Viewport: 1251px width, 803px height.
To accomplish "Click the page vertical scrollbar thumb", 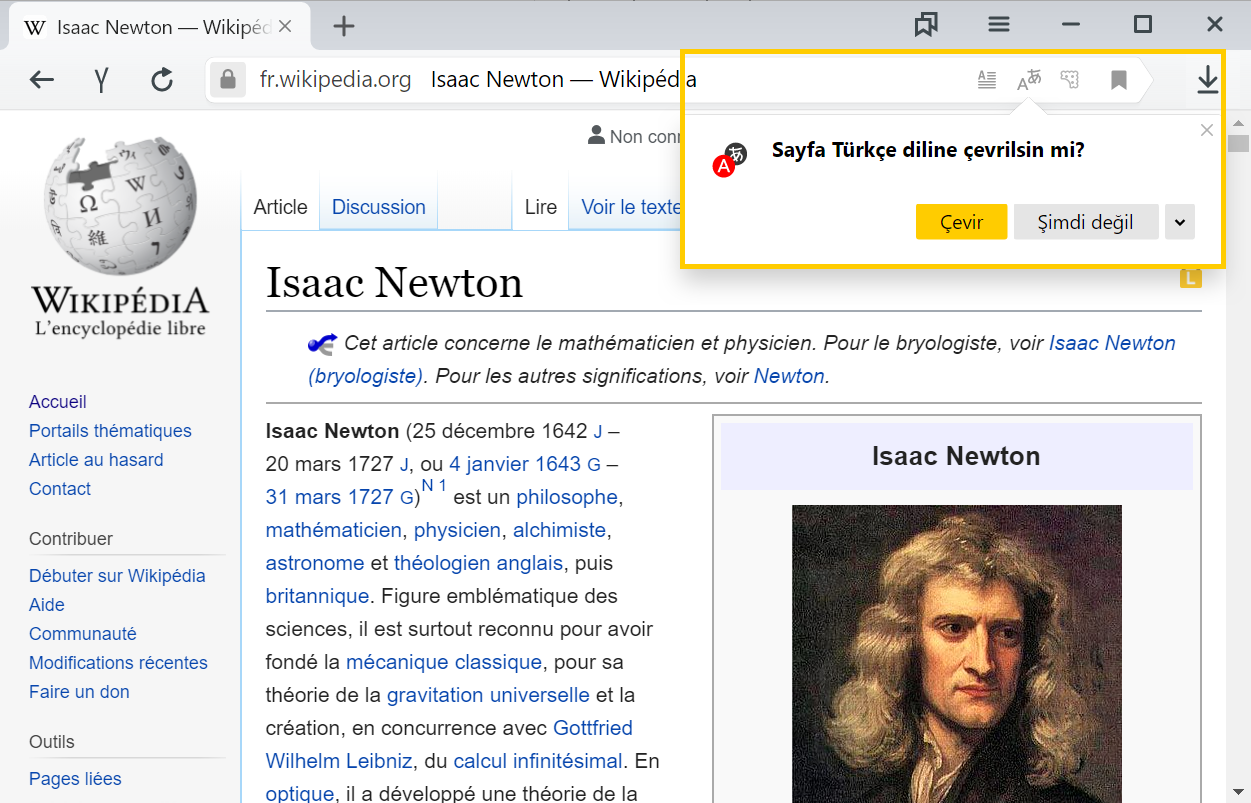I will 1239,142.
